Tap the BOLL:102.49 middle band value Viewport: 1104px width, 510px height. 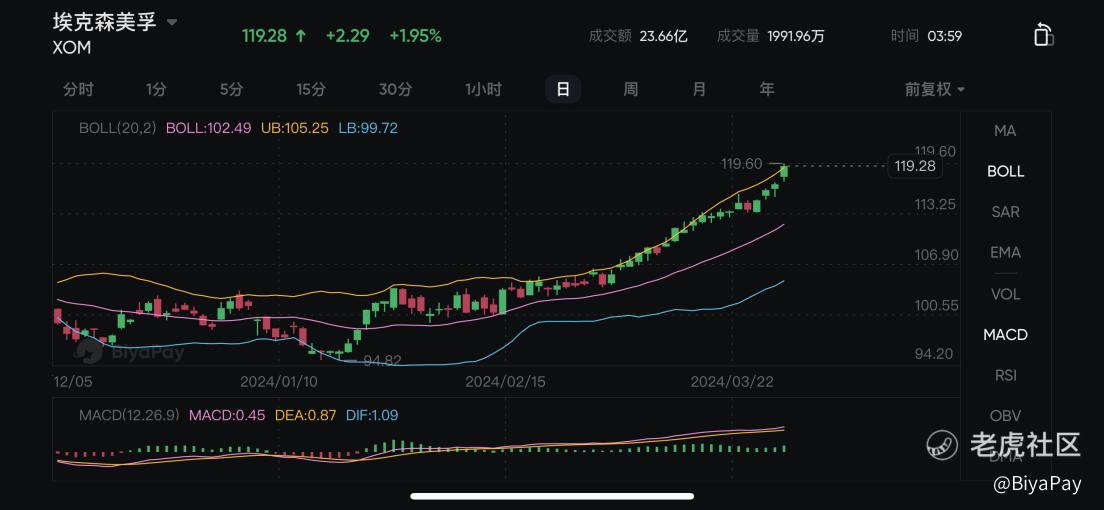pyautogui.click(x=208, y=128)
